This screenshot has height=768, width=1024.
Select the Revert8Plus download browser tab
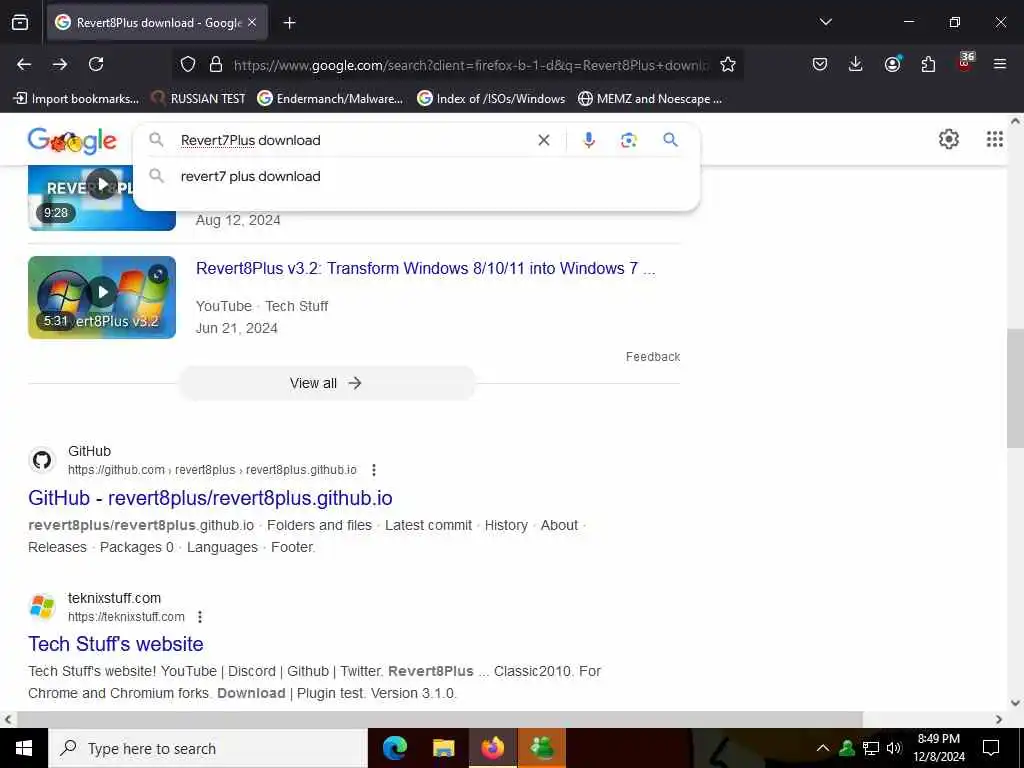click(157, 23)
